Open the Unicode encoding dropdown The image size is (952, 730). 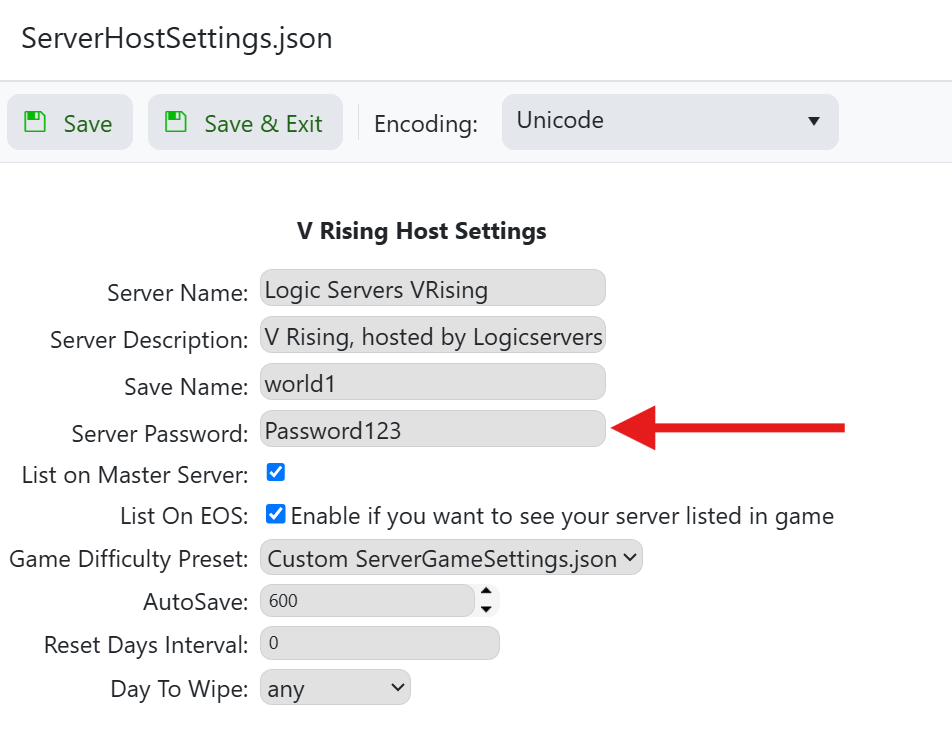pyautogui.click(x=669, y=121)
